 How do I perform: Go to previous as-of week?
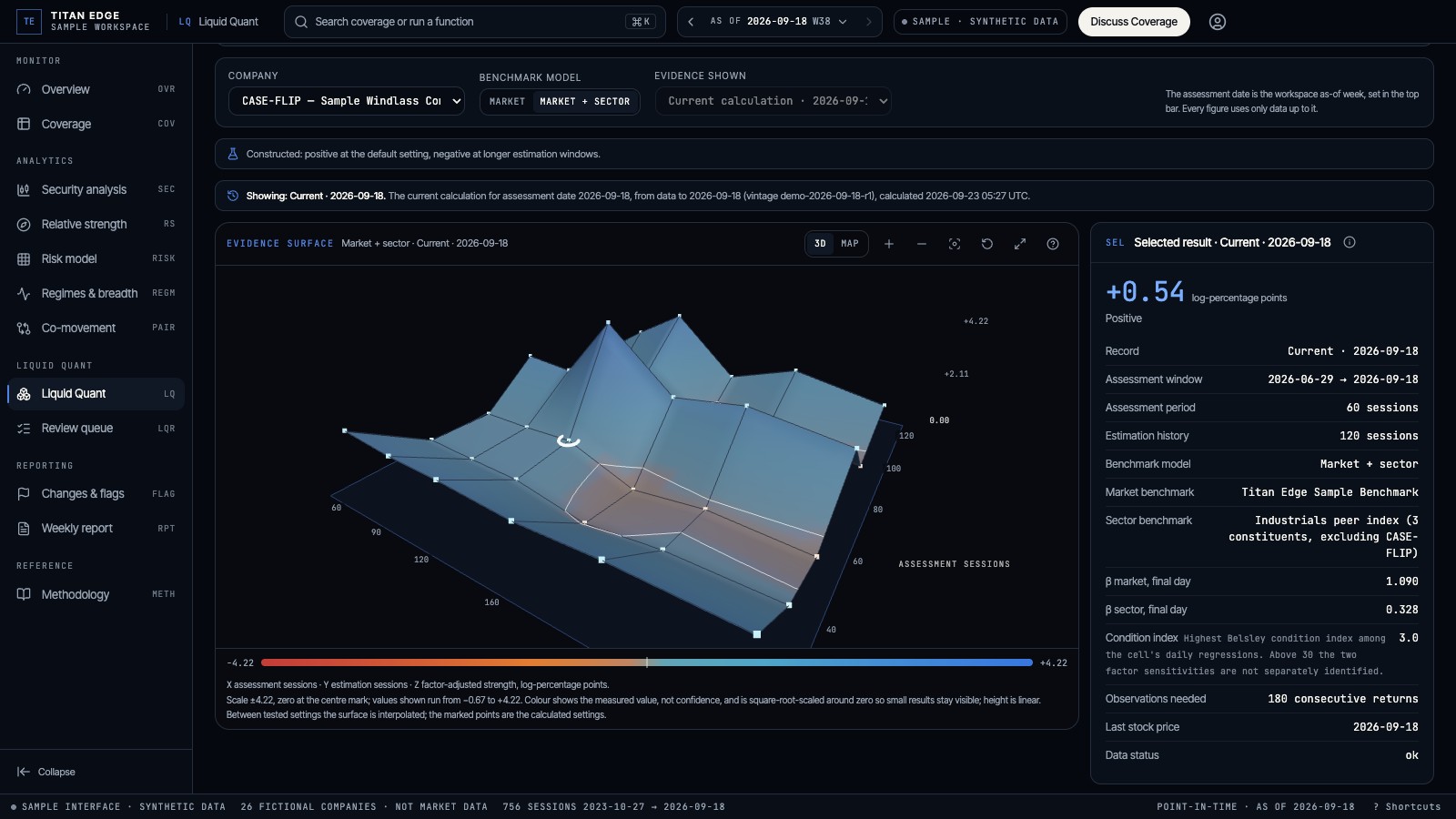click(x=691, y=22)
